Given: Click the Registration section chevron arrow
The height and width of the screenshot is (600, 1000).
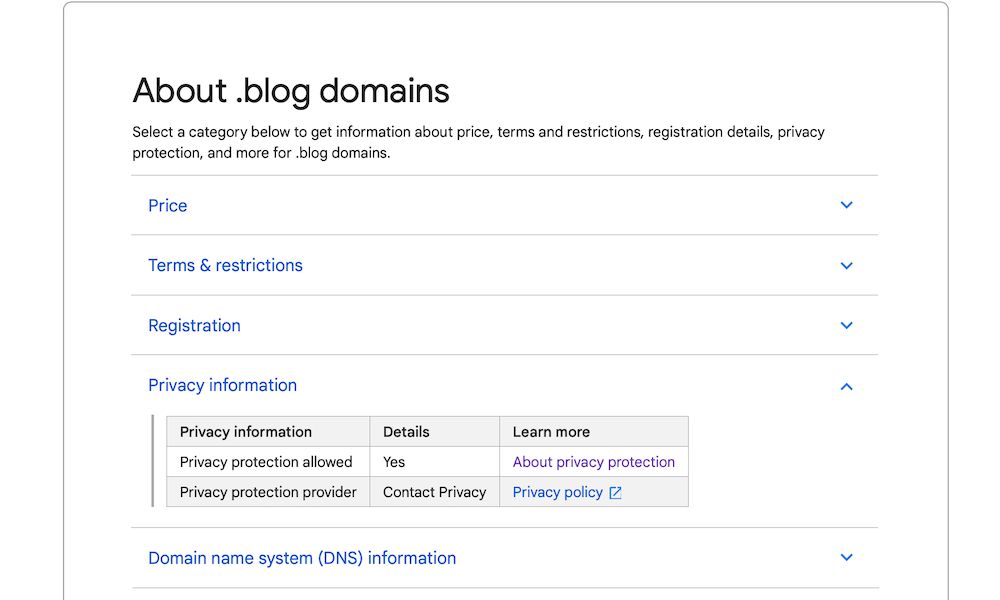Looking at the screenshot, I should click(846, 325).
